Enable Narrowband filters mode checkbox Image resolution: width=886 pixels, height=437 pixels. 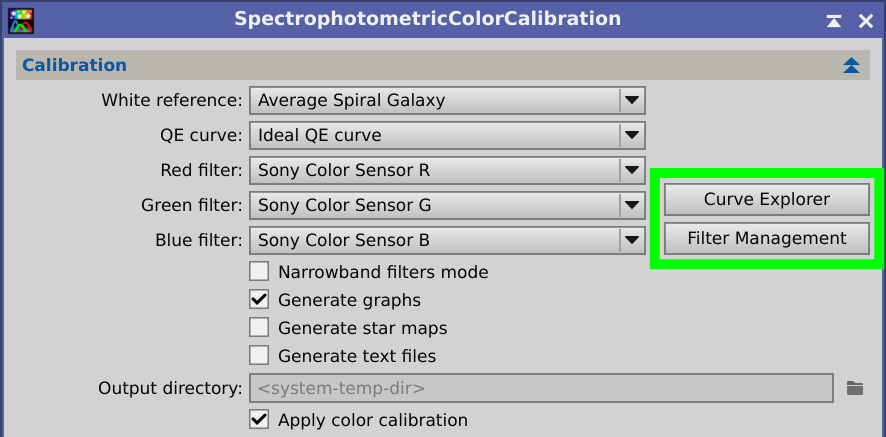(259, 272)
